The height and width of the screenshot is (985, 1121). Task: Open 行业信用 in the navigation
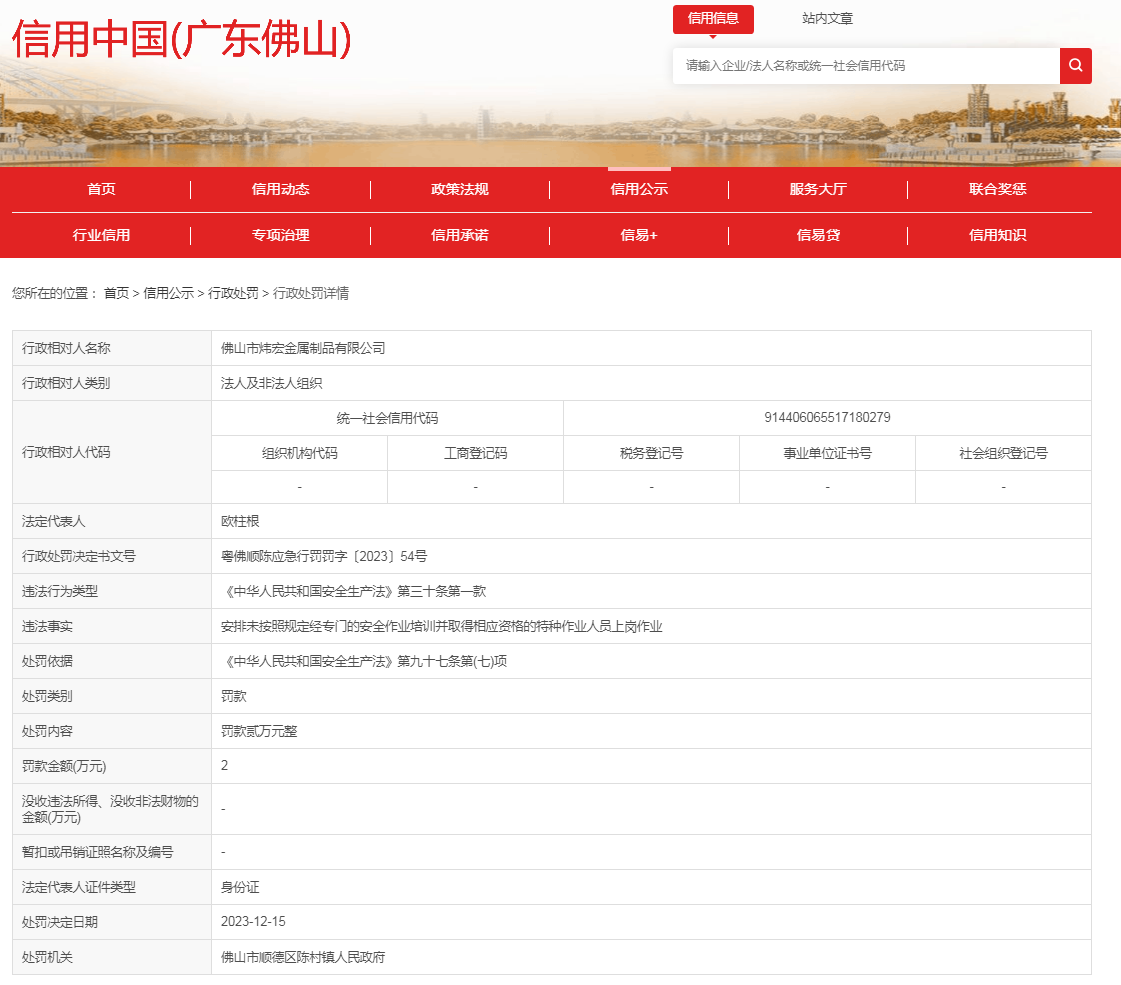[x=101, y=235]
